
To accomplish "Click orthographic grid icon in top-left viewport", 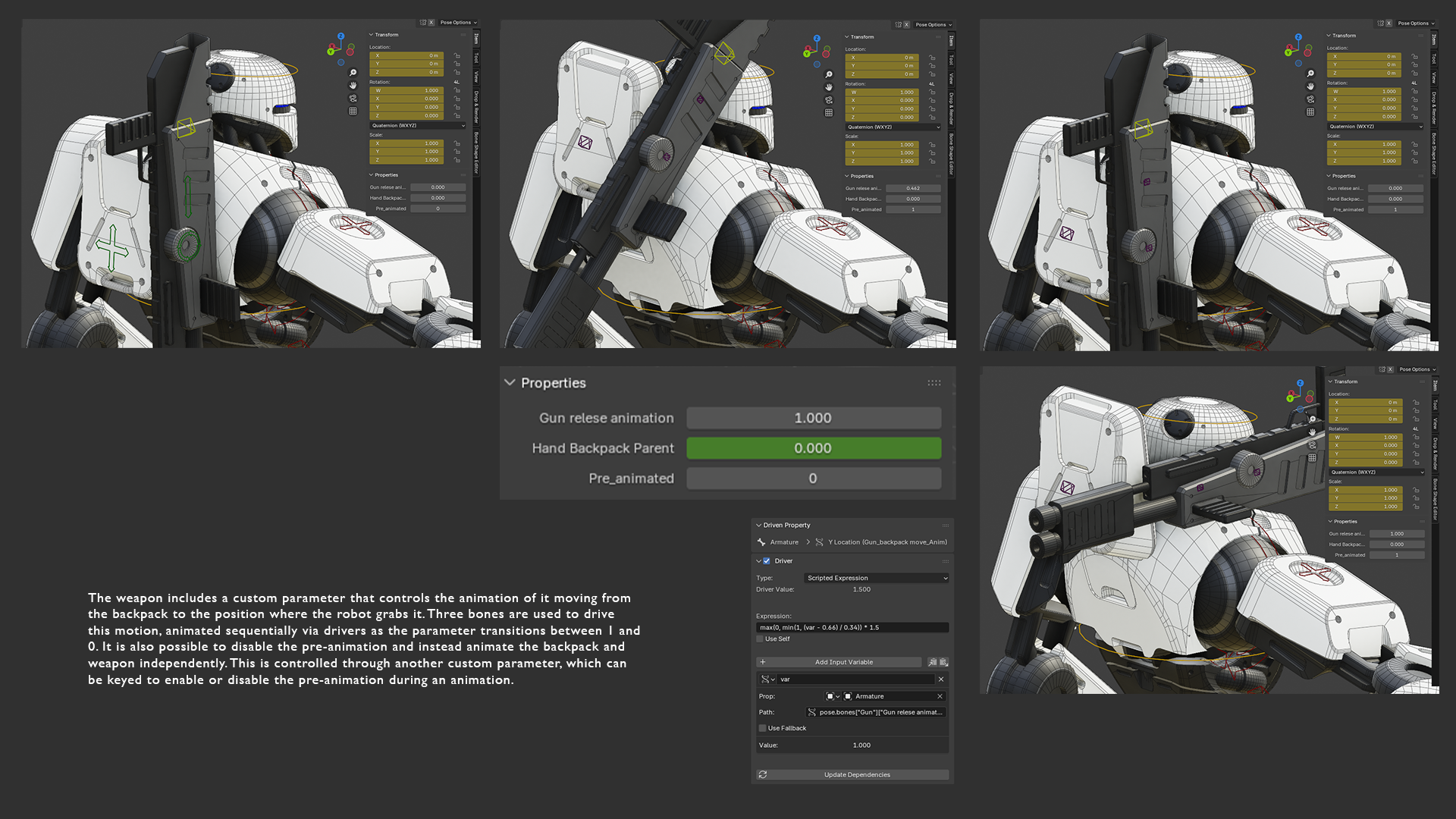I will coord(353,111).
